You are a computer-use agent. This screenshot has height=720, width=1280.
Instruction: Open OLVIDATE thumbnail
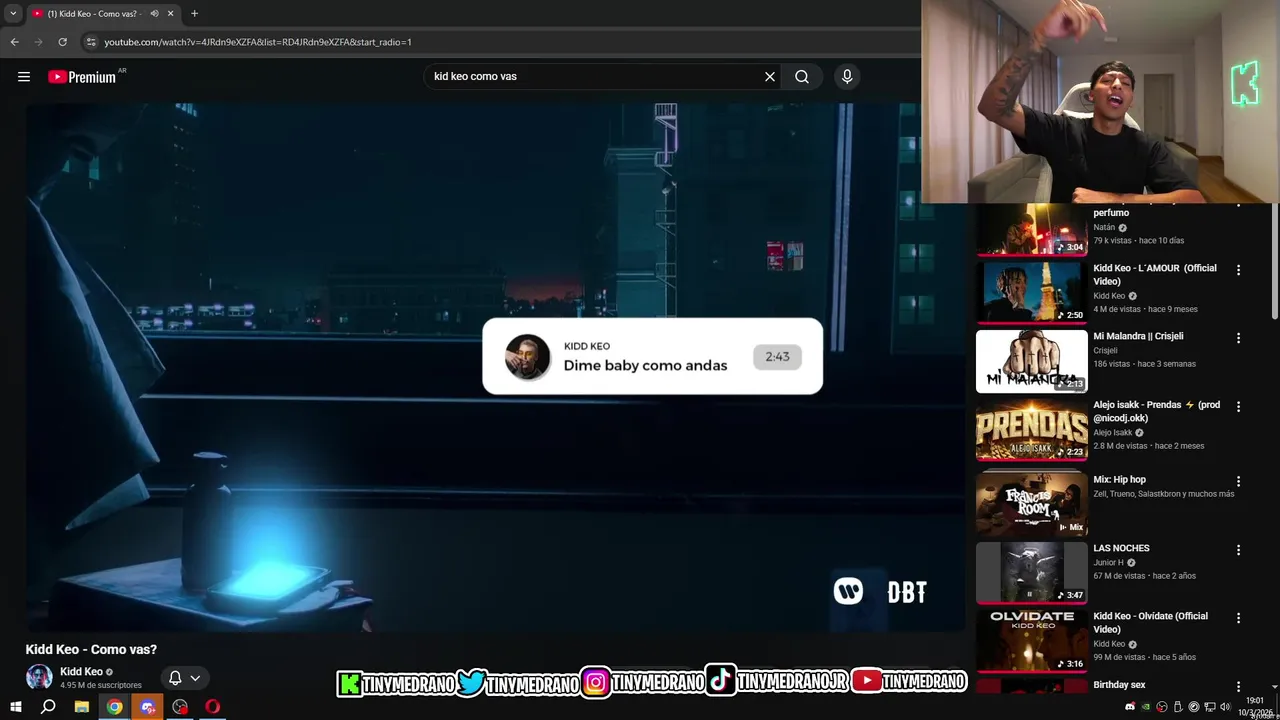[1031, 641]
